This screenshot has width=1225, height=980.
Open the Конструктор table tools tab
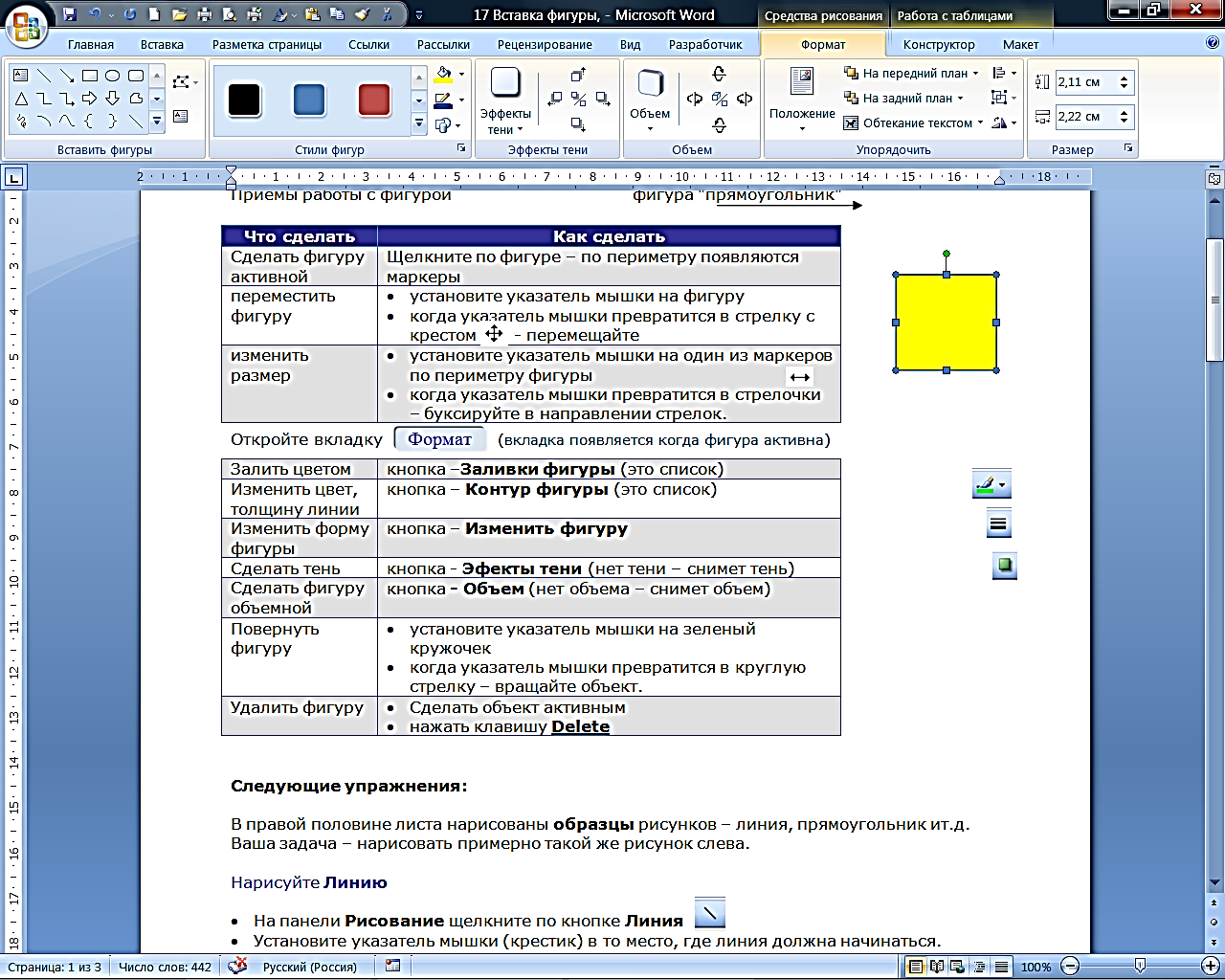coord(939,44)
